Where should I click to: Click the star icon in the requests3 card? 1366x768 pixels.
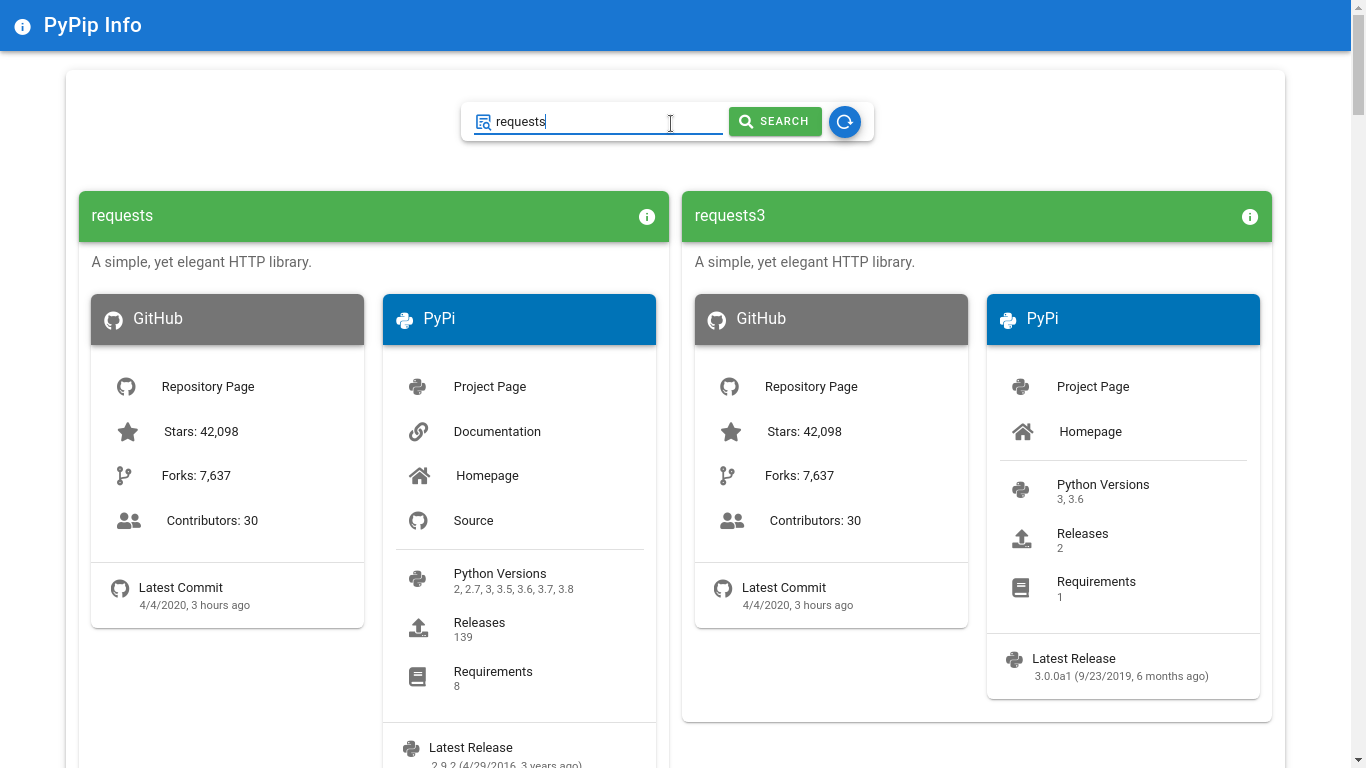pos(731,432)
